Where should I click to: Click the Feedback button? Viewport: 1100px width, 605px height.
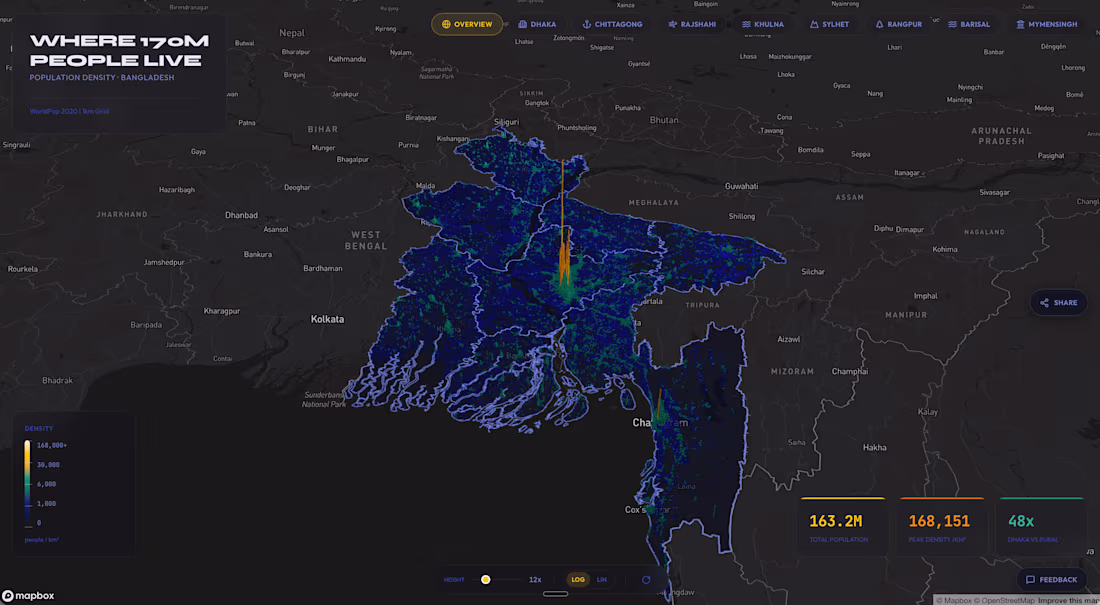coord(1051,579)
